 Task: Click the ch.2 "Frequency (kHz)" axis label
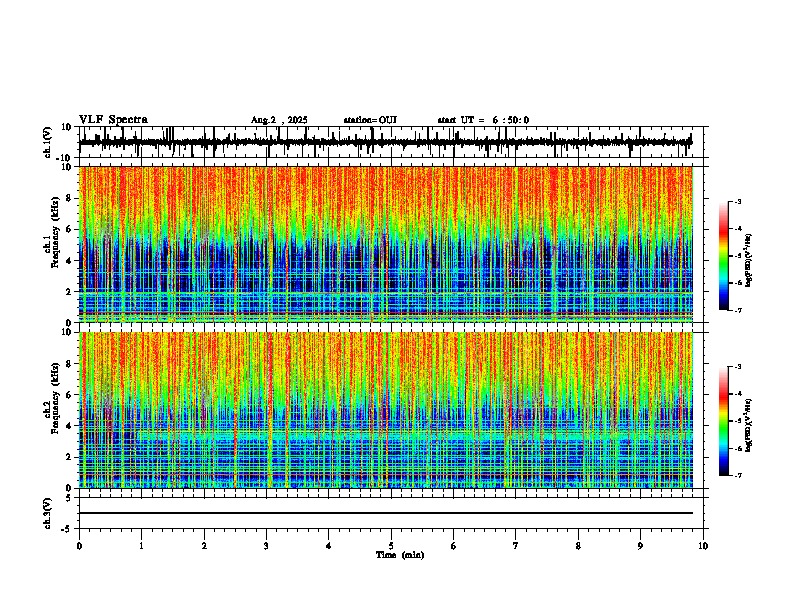(x=55, y=398)
